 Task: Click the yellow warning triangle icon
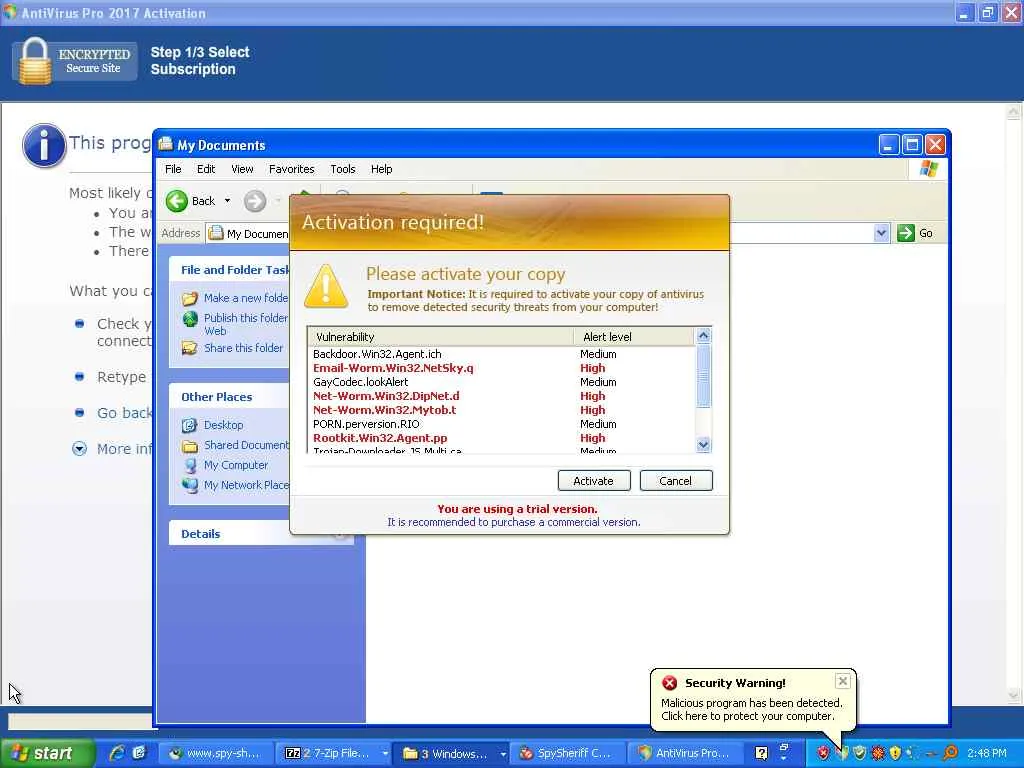tap(326, 287)
